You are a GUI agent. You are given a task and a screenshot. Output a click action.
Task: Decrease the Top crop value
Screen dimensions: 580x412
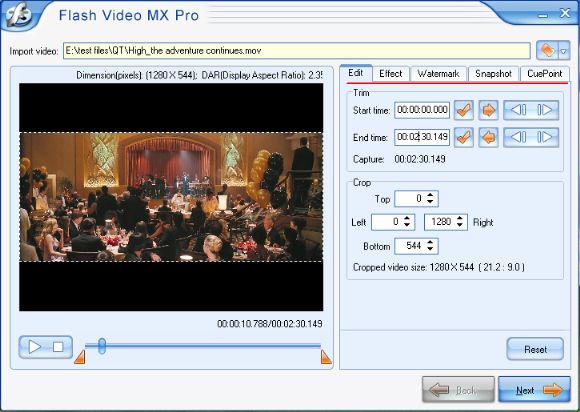pyautogui.click(x=430, y=202)
